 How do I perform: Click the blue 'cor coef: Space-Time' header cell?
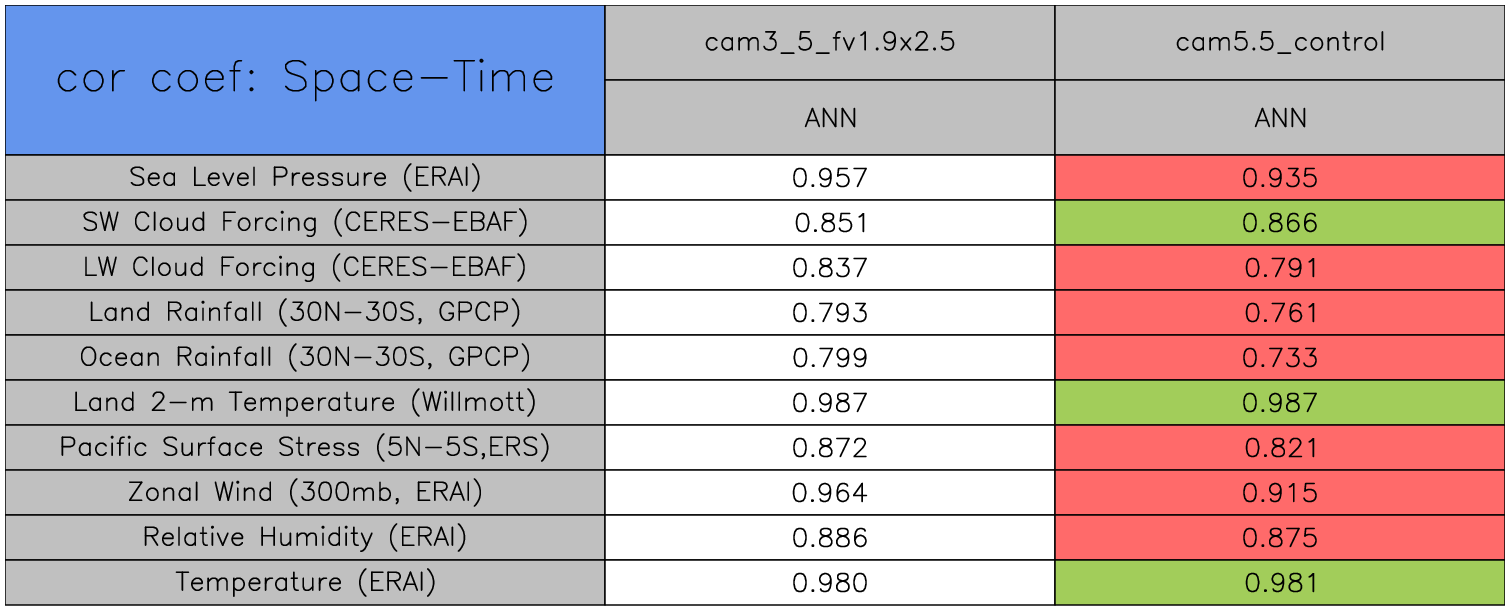point(305,79)
